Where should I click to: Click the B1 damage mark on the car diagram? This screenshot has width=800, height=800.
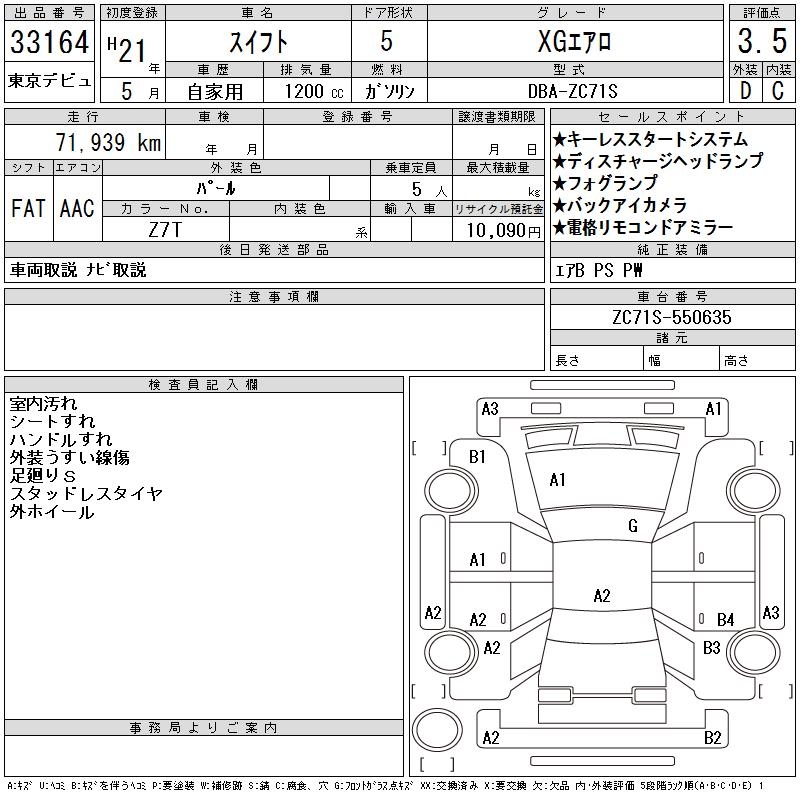(x=478, y=457)
